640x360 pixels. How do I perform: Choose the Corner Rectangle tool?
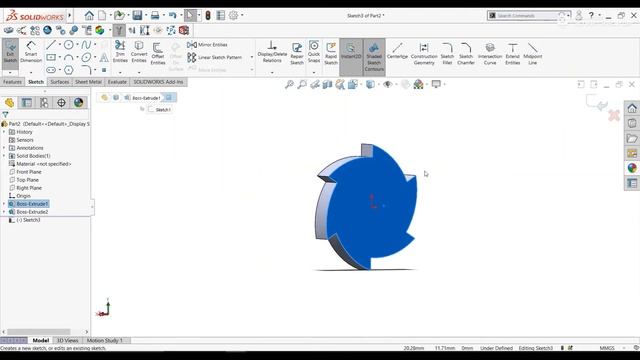[x=51, y=58]
